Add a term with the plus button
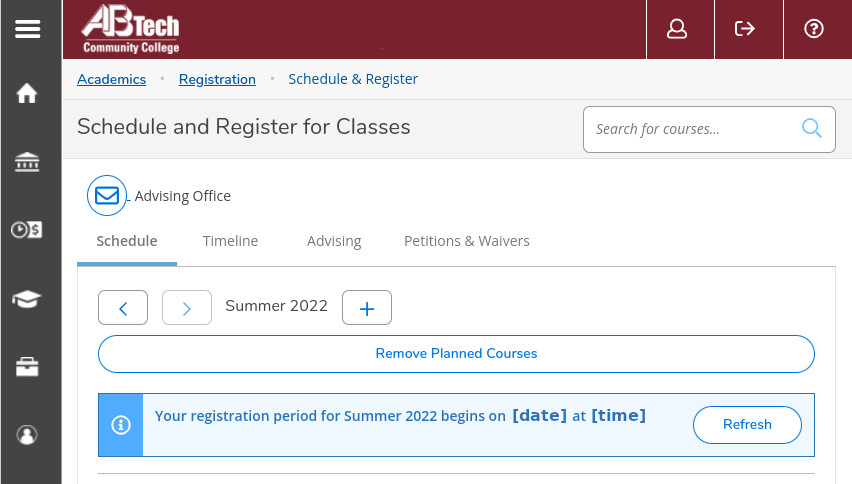The height and width of the screenshot is (484, 852). point(367,308)
